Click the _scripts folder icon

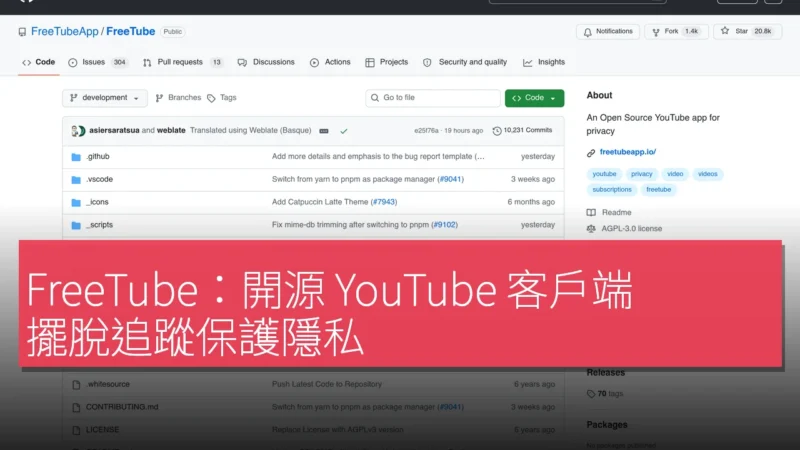[76, 226]
